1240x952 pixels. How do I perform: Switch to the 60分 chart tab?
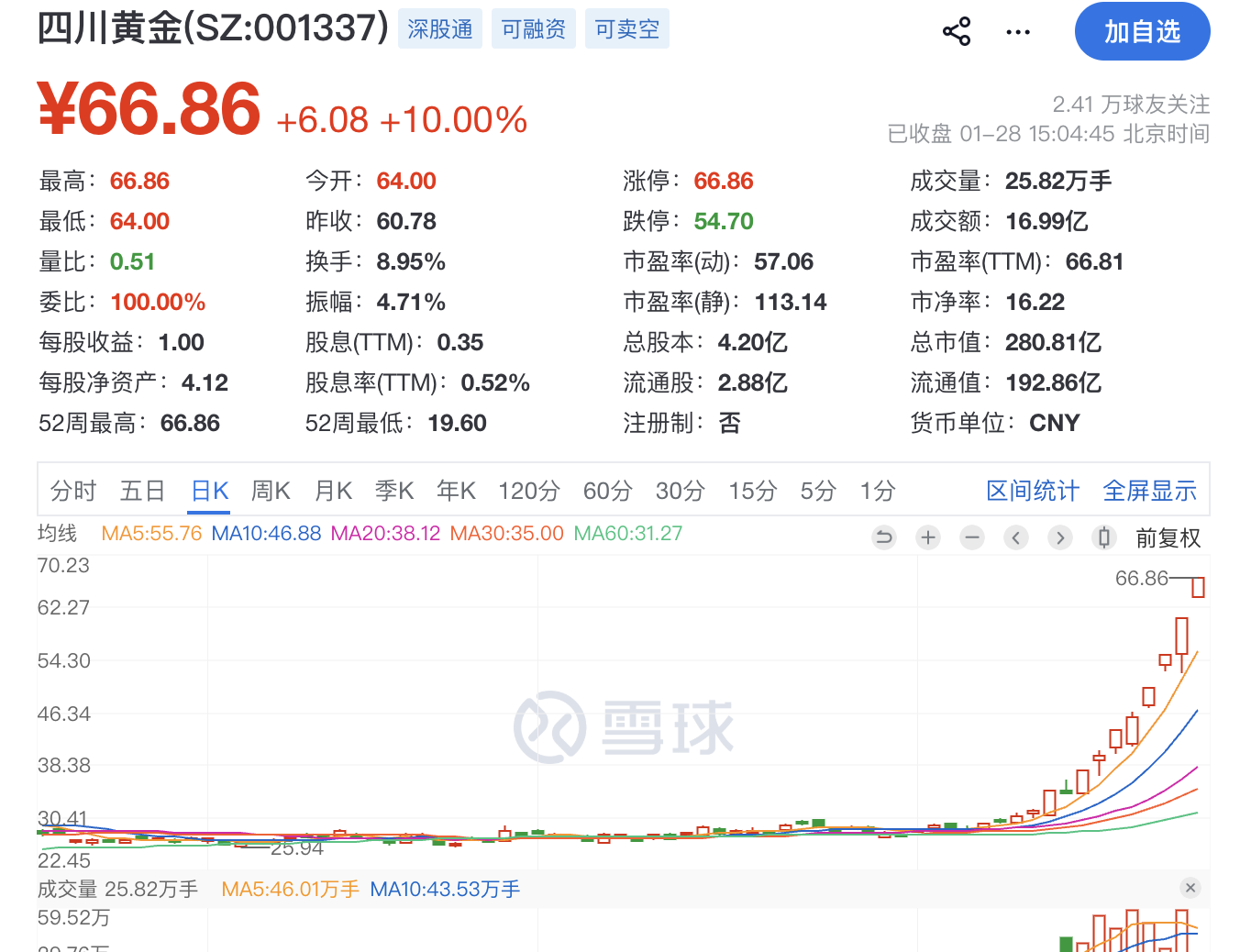click(608, 492)
